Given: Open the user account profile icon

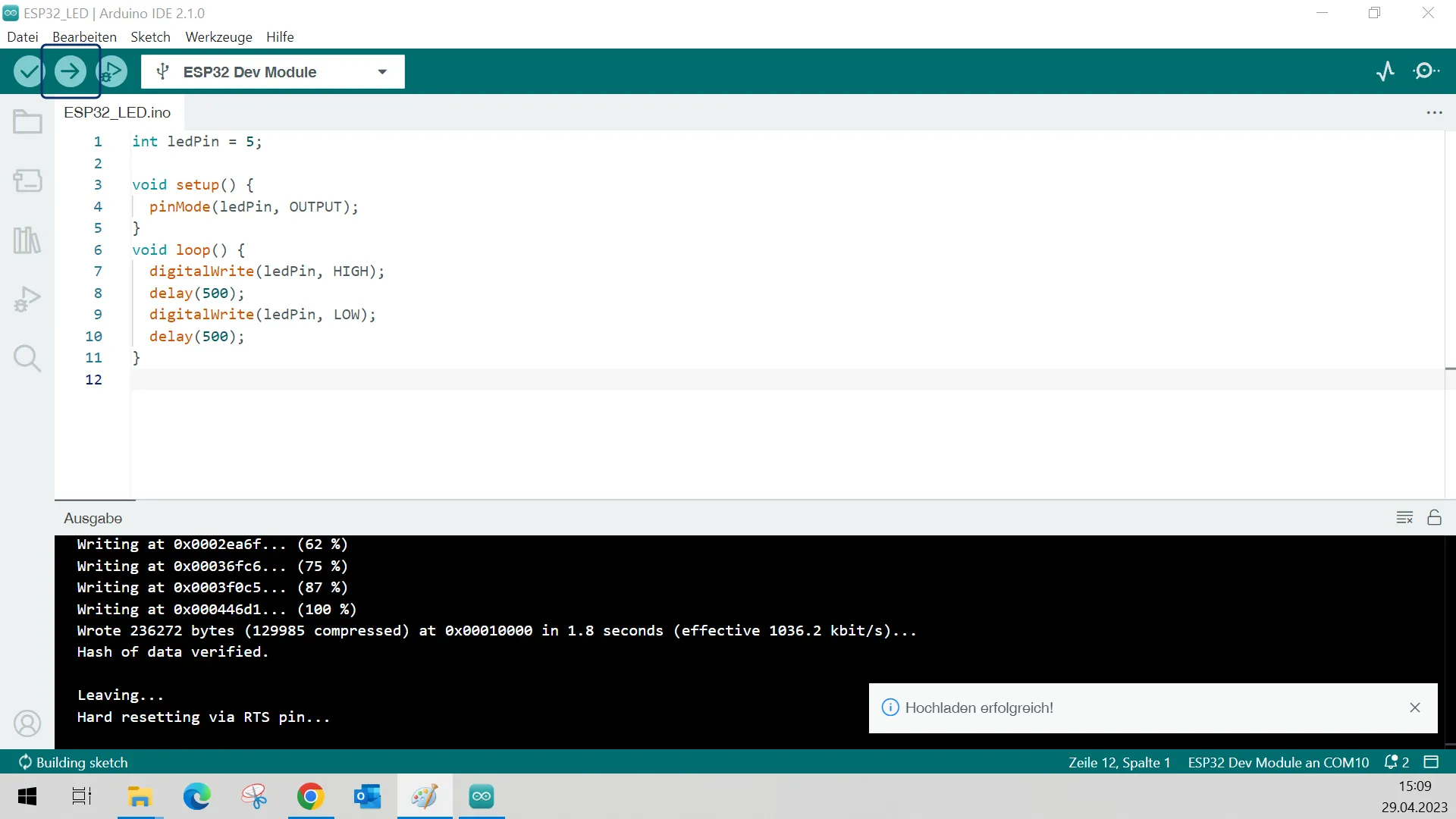Looking at the screenshot, I should (27, 723).
